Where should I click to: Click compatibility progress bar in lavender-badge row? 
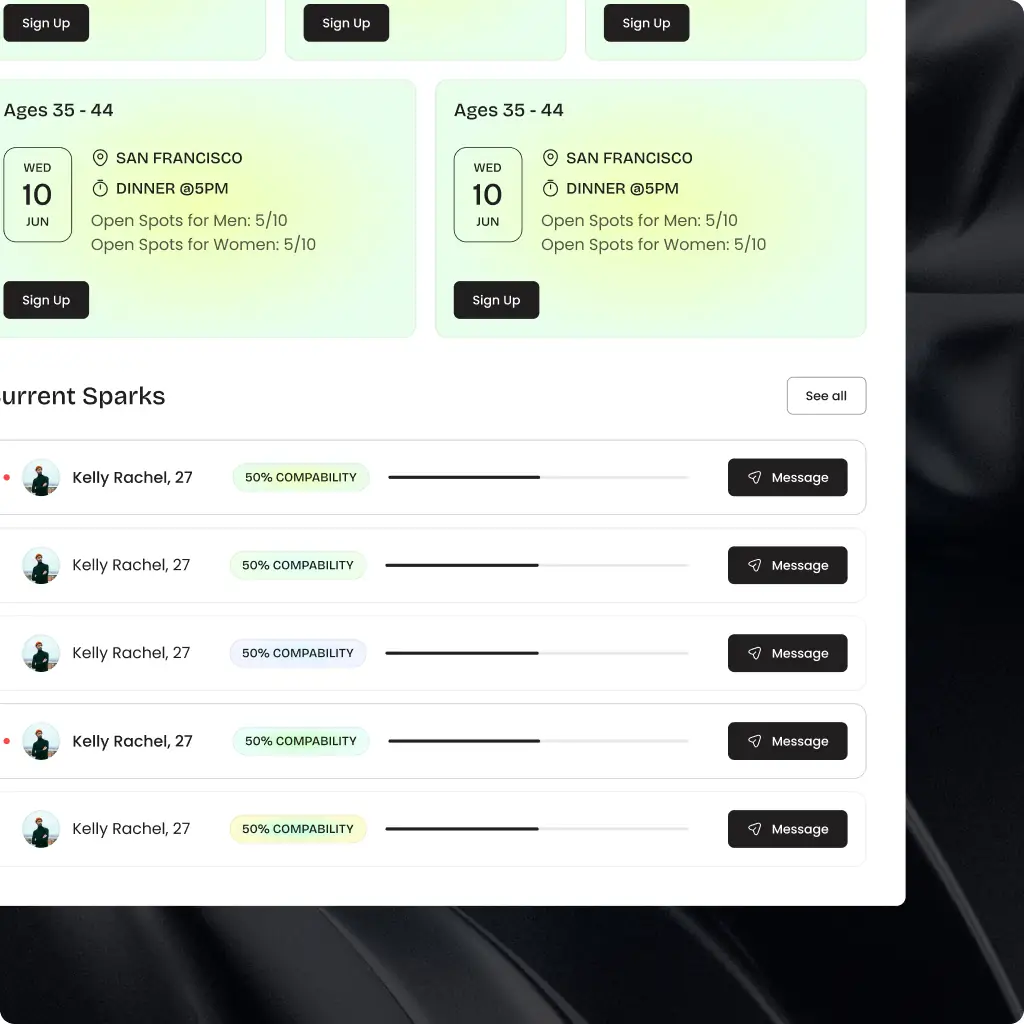(x=537, y=653)
